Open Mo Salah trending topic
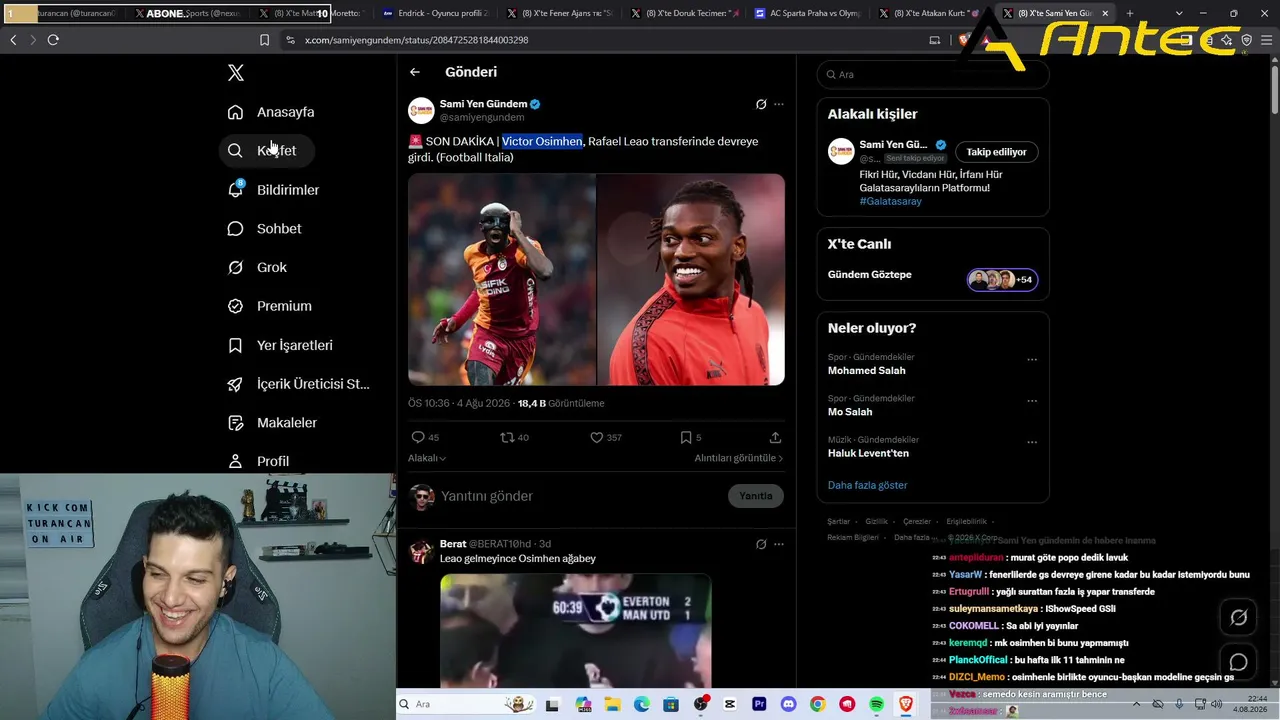Viewport: 1280px width, 720px height. click(x=850, y=412)
